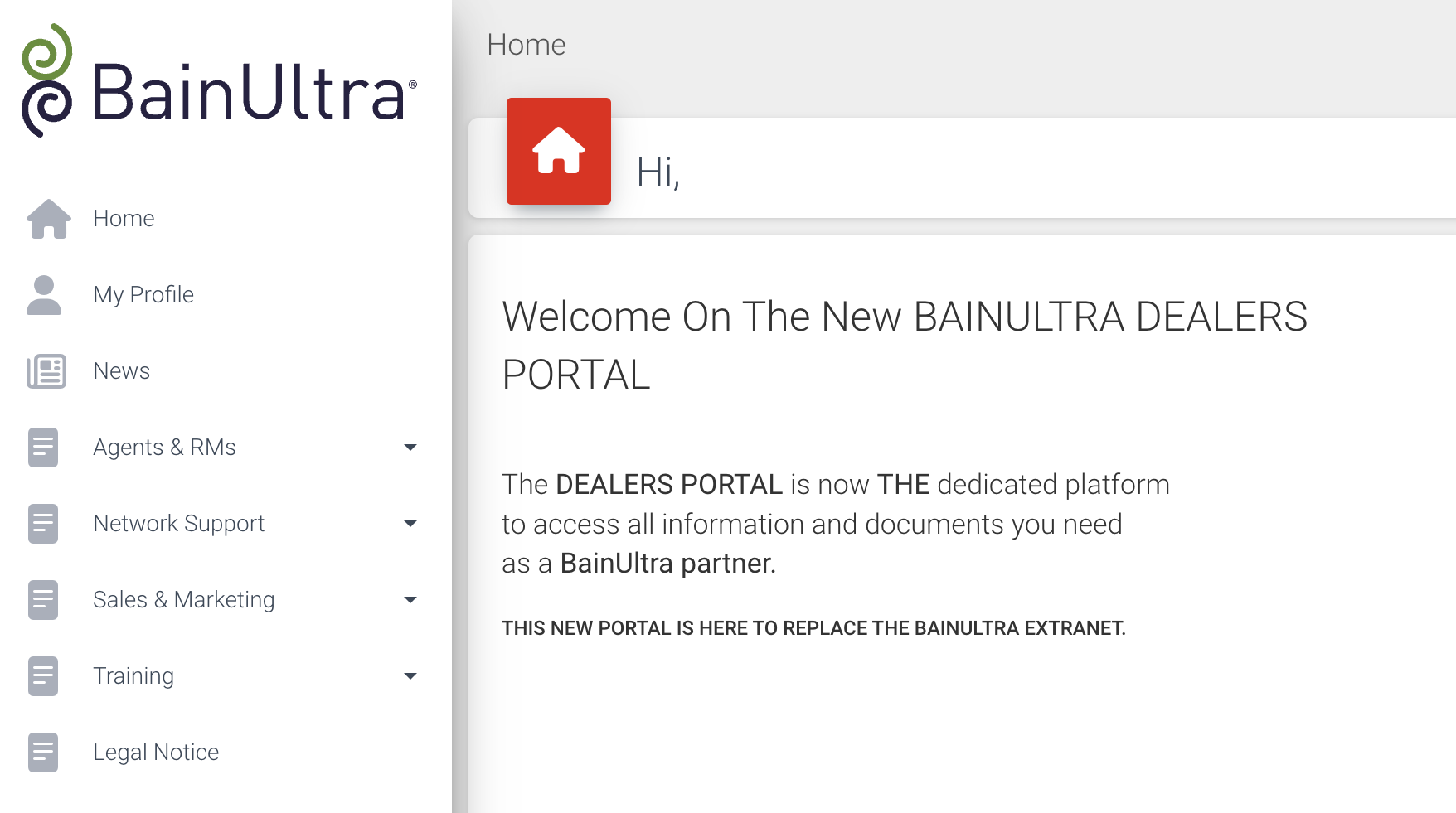Expand the Agents & RMs dropdown arrow

[410, 448]
